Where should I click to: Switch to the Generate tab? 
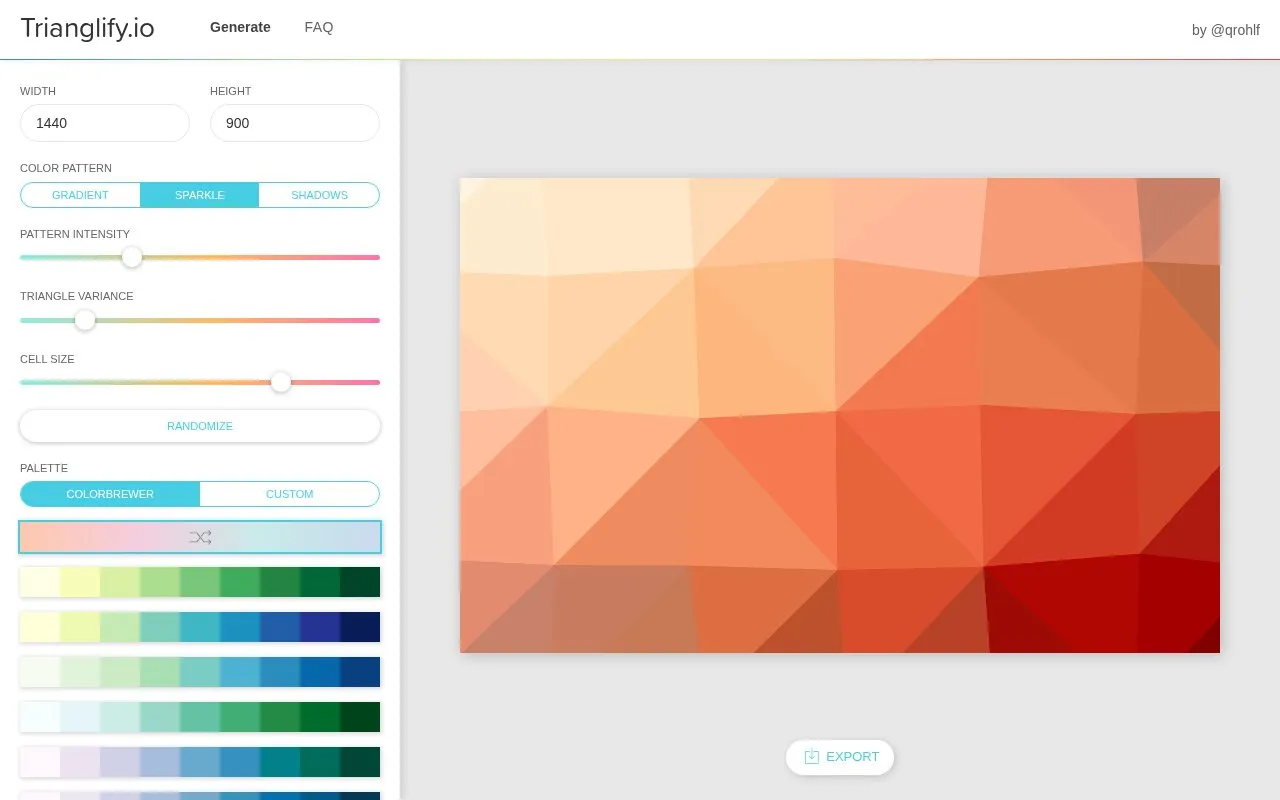240,27
